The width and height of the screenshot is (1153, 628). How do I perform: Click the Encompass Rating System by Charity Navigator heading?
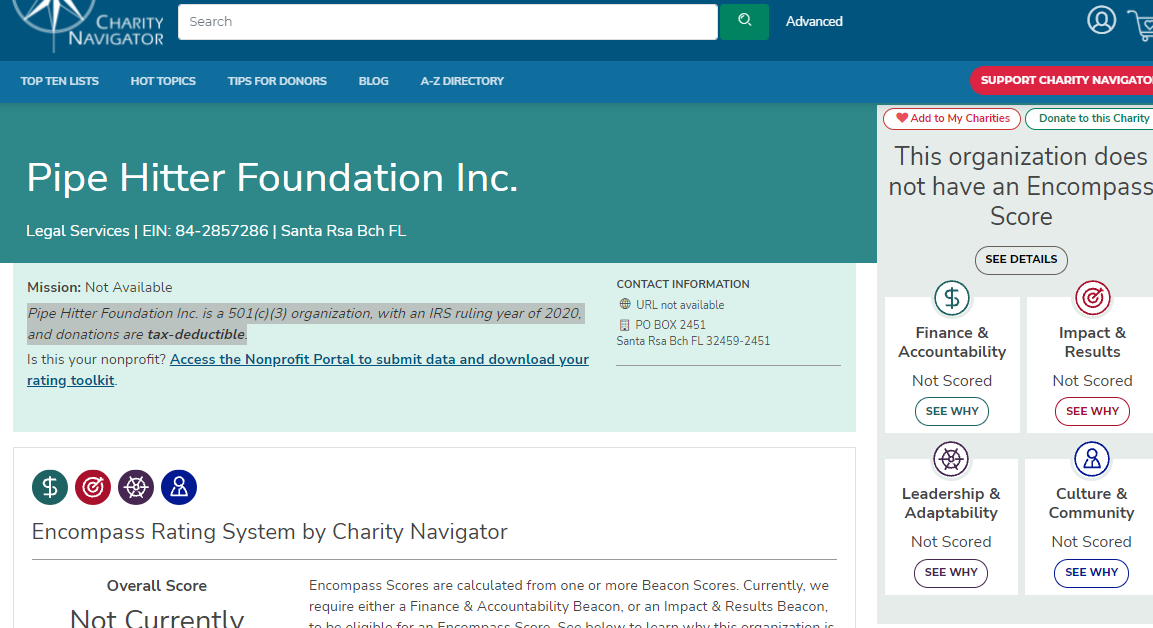[x=270, y=532]
